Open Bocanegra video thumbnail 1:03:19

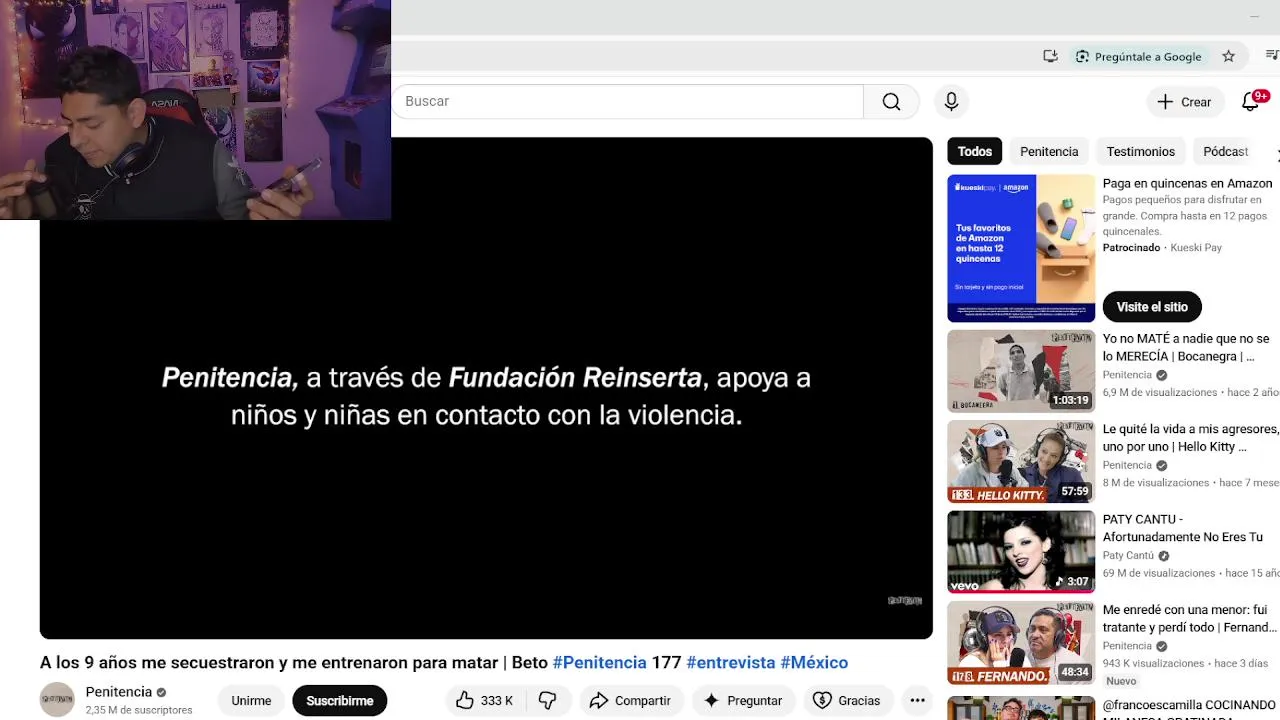1021,371
